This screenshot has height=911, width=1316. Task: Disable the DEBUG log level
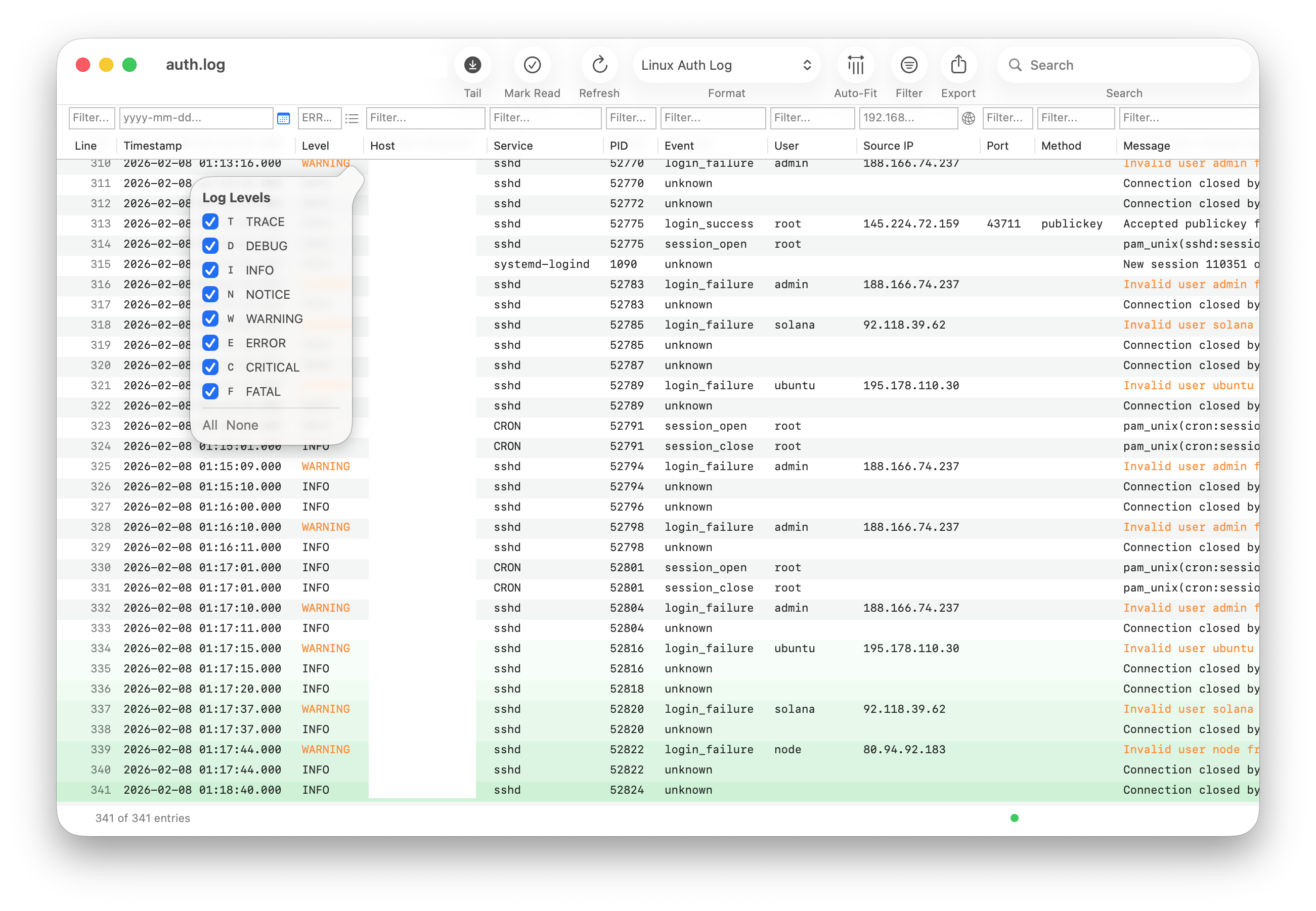(x=210, y=246)
